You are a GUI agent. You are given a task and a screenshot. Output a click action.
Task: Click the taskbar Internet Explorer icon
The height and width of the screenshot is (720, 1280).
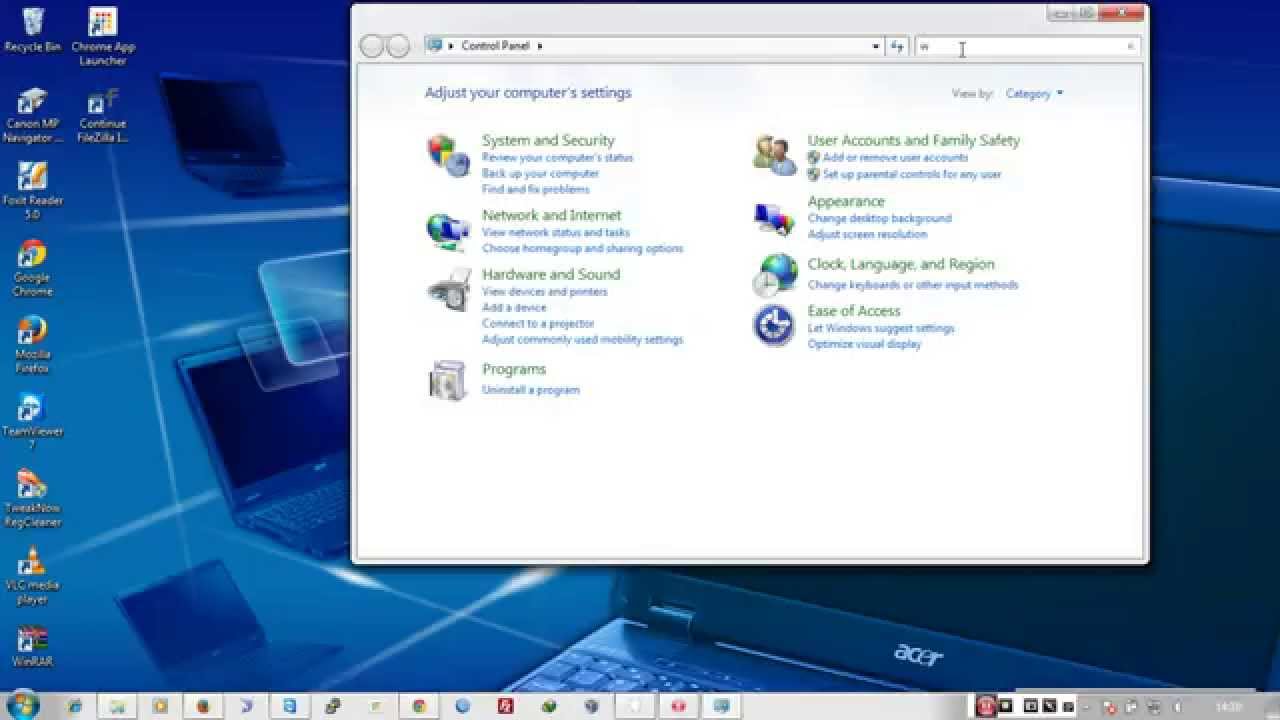75,706
